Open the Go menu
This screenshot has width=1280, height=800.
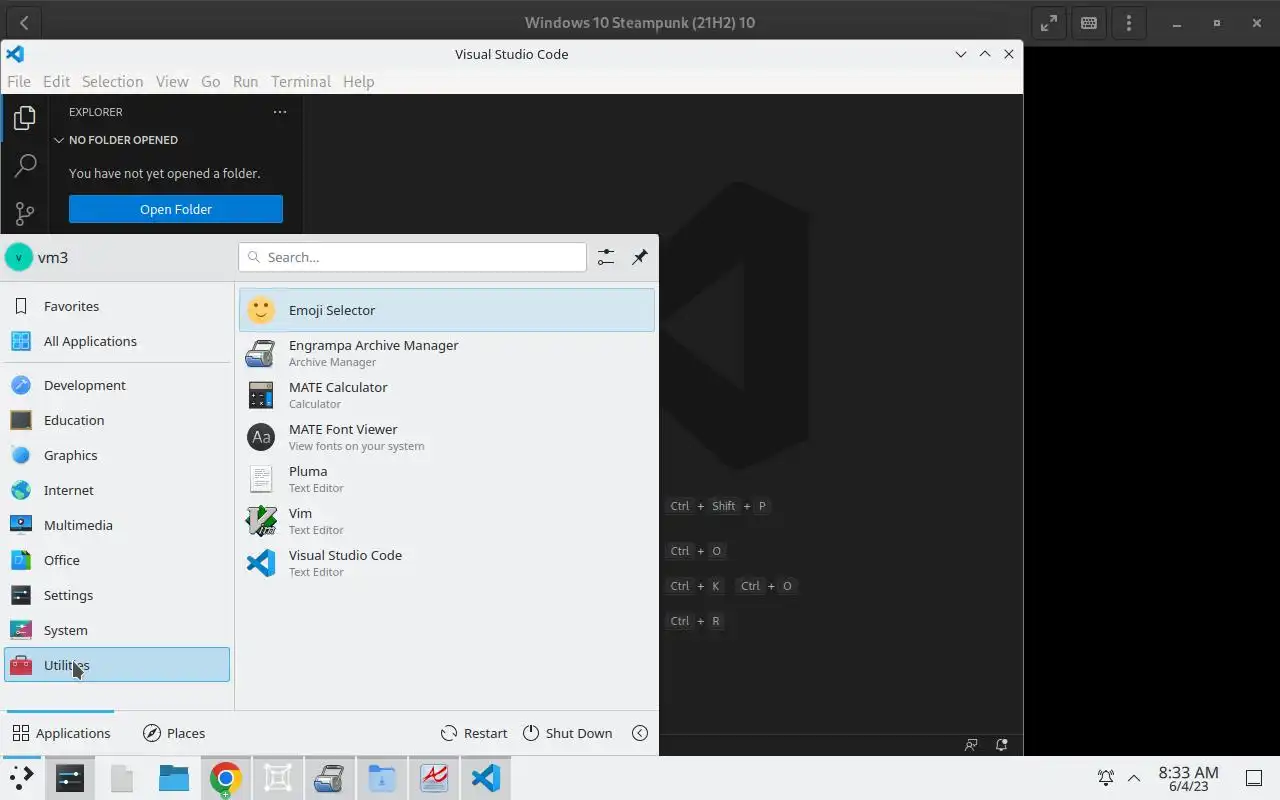click(210, 81)
